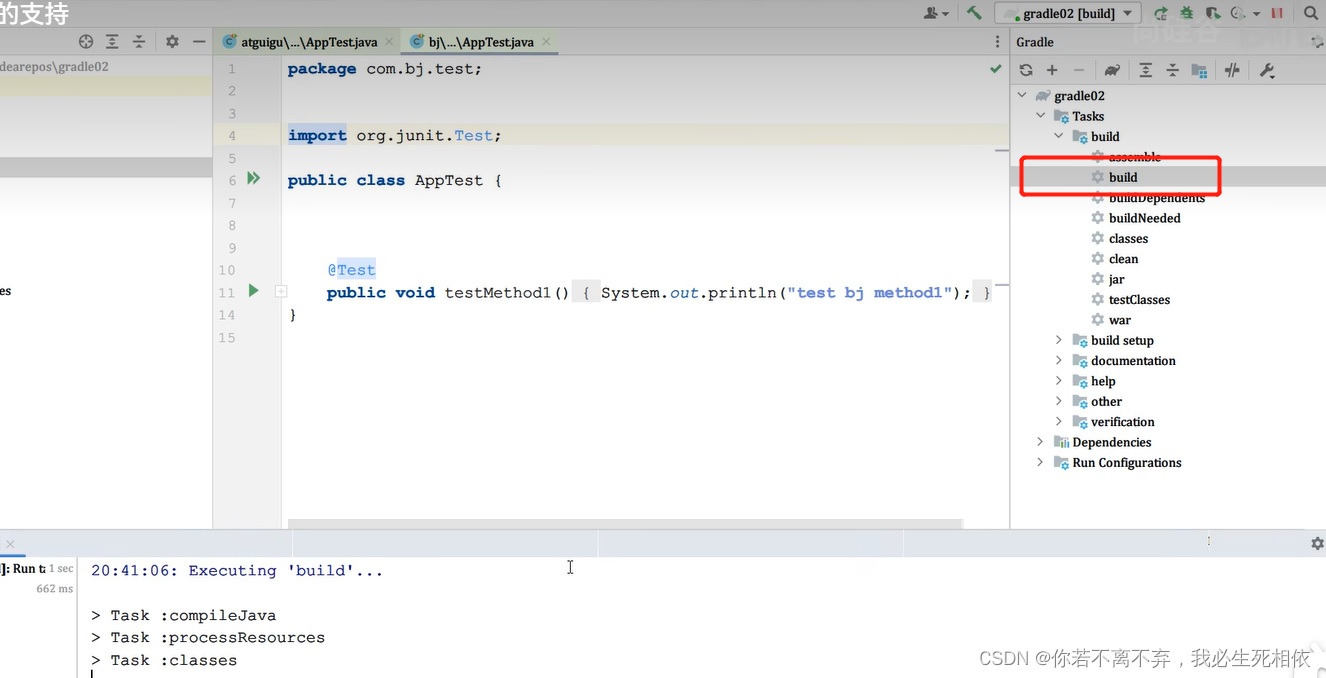Click the editor horizontal scrollbar
The width and height of the screenshot is (1326, 678).
(625, 523)
